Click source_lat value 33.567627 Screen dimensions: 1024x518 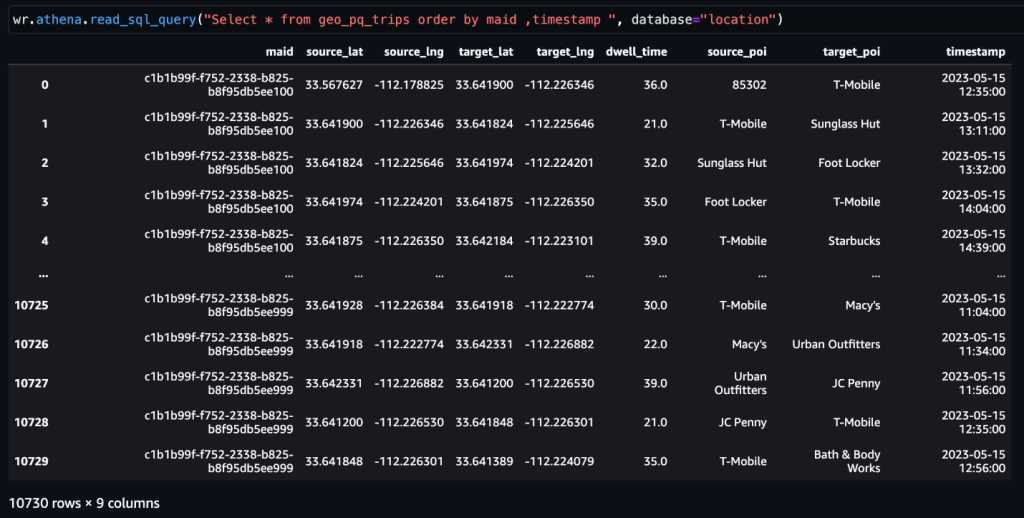tap(334, 84)
